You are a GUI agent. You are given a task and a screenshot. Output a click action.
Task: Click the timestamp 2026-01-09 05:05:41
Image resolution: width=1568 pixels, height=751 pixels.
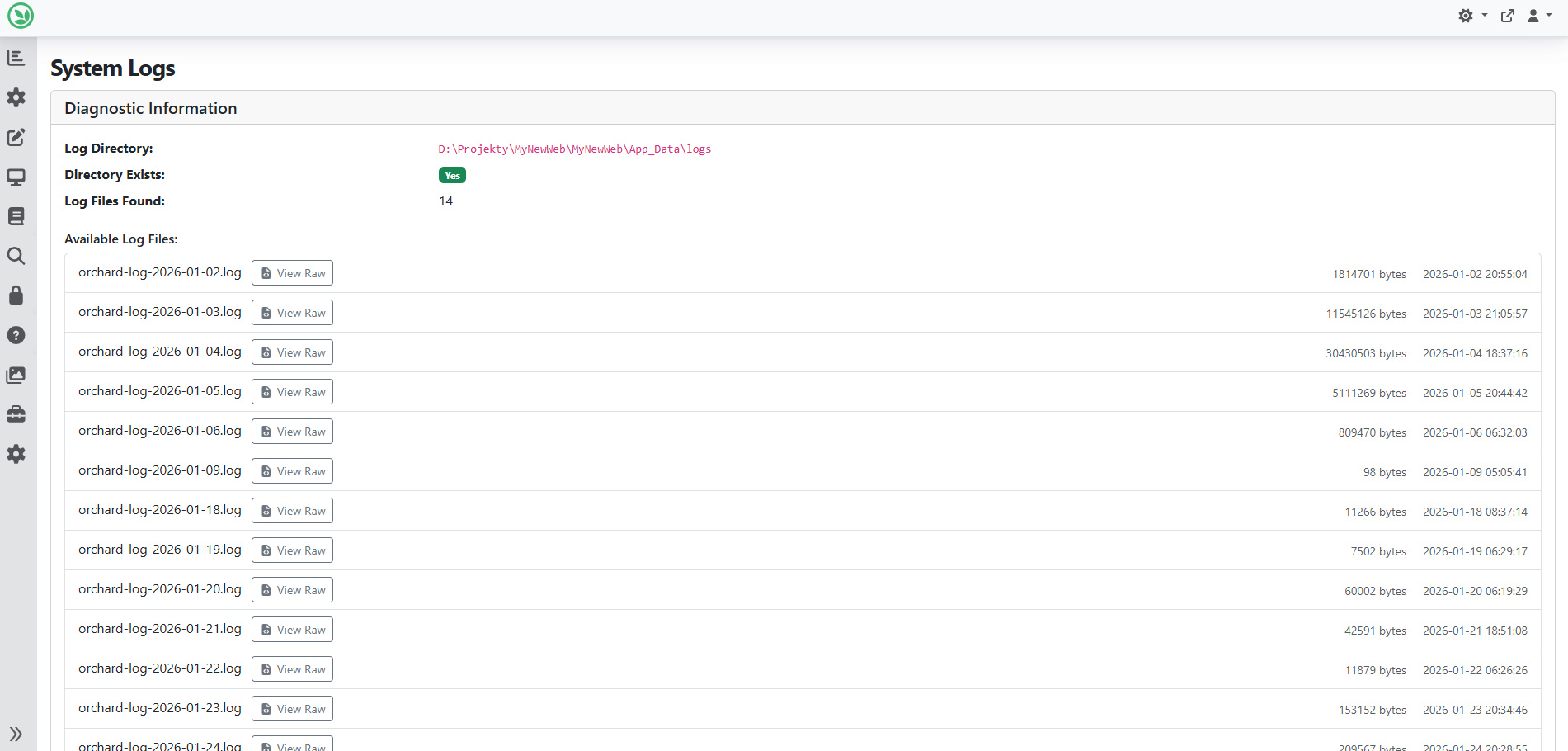coord(1475,472)
